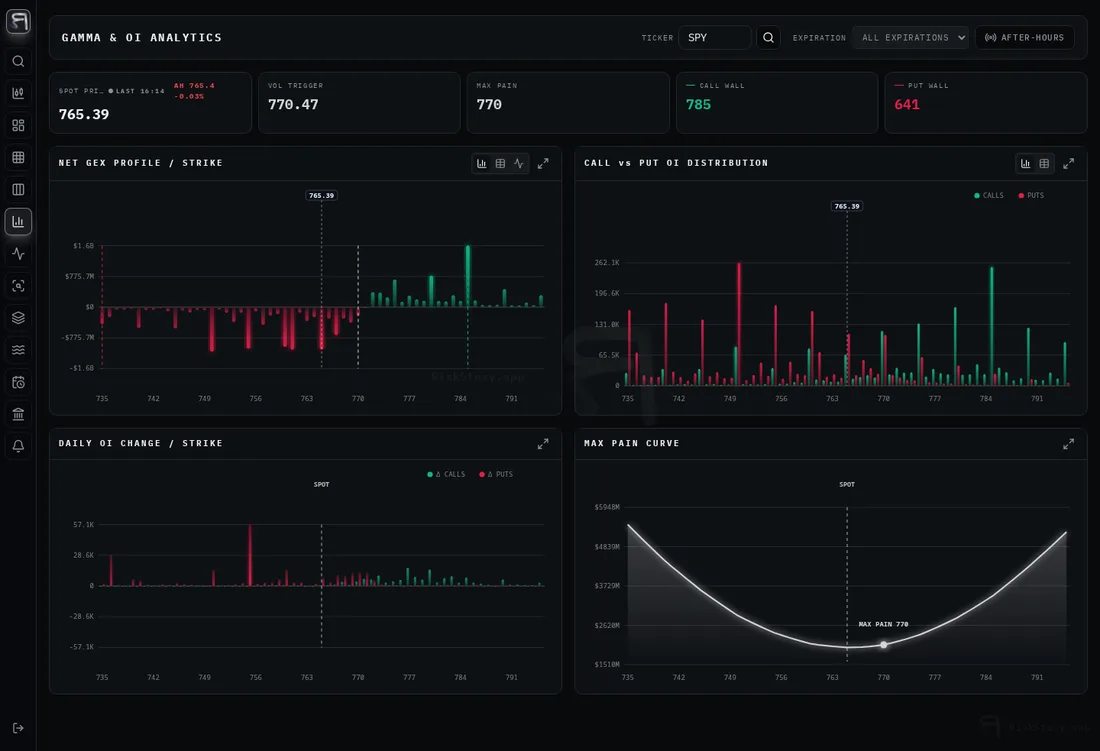Click the ticker search magnifier button
The image size is (1100, 751).
(768, 38)
